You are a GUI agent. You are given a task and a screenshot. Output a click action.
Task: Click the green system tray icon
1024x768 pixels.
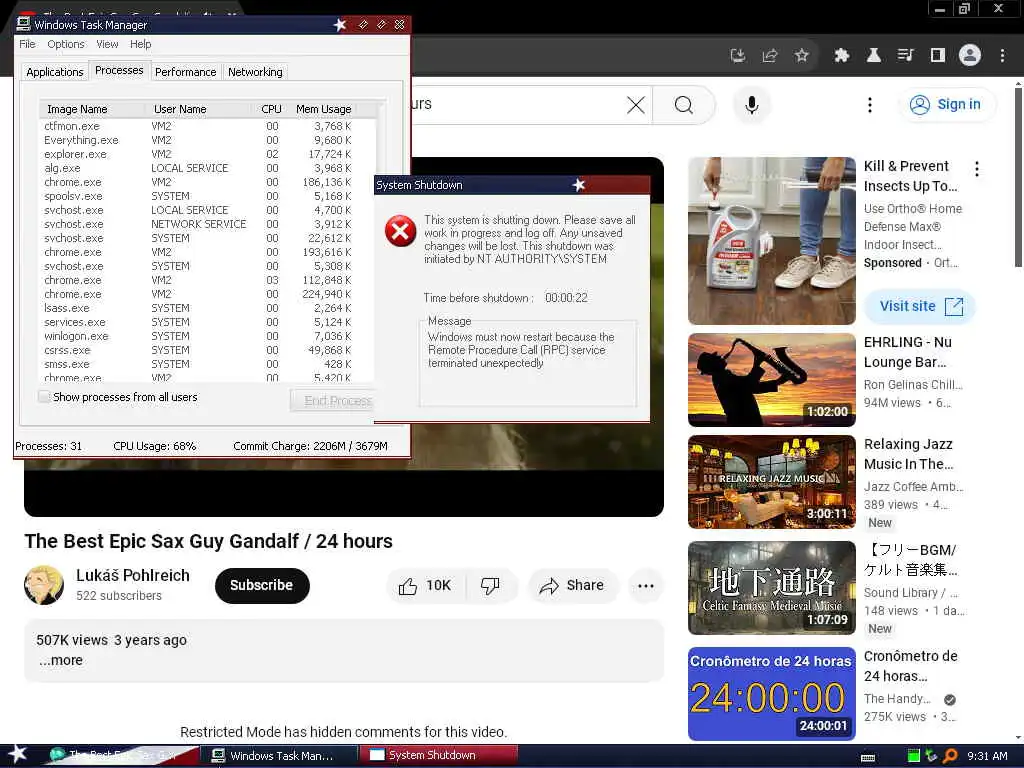914,756
